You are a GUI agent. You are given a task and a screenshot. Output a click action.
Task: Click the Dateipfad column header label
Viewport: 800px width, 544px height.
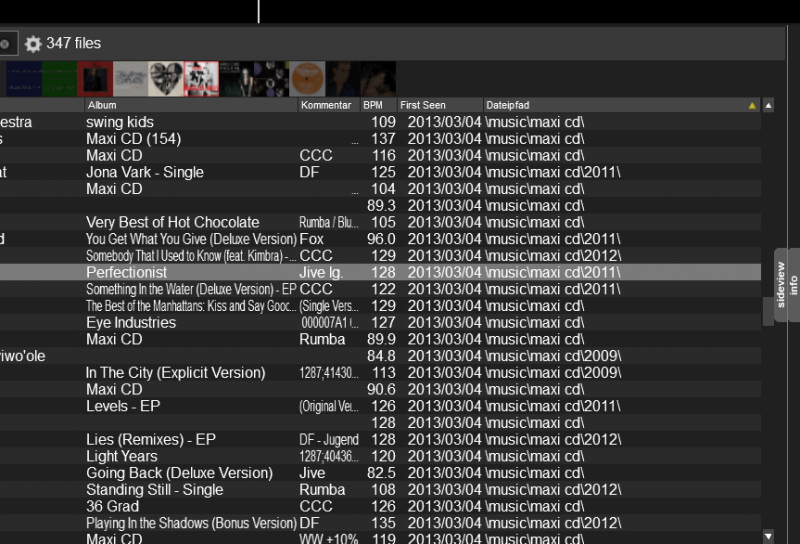pyautogui.click(x=508, y=105)
